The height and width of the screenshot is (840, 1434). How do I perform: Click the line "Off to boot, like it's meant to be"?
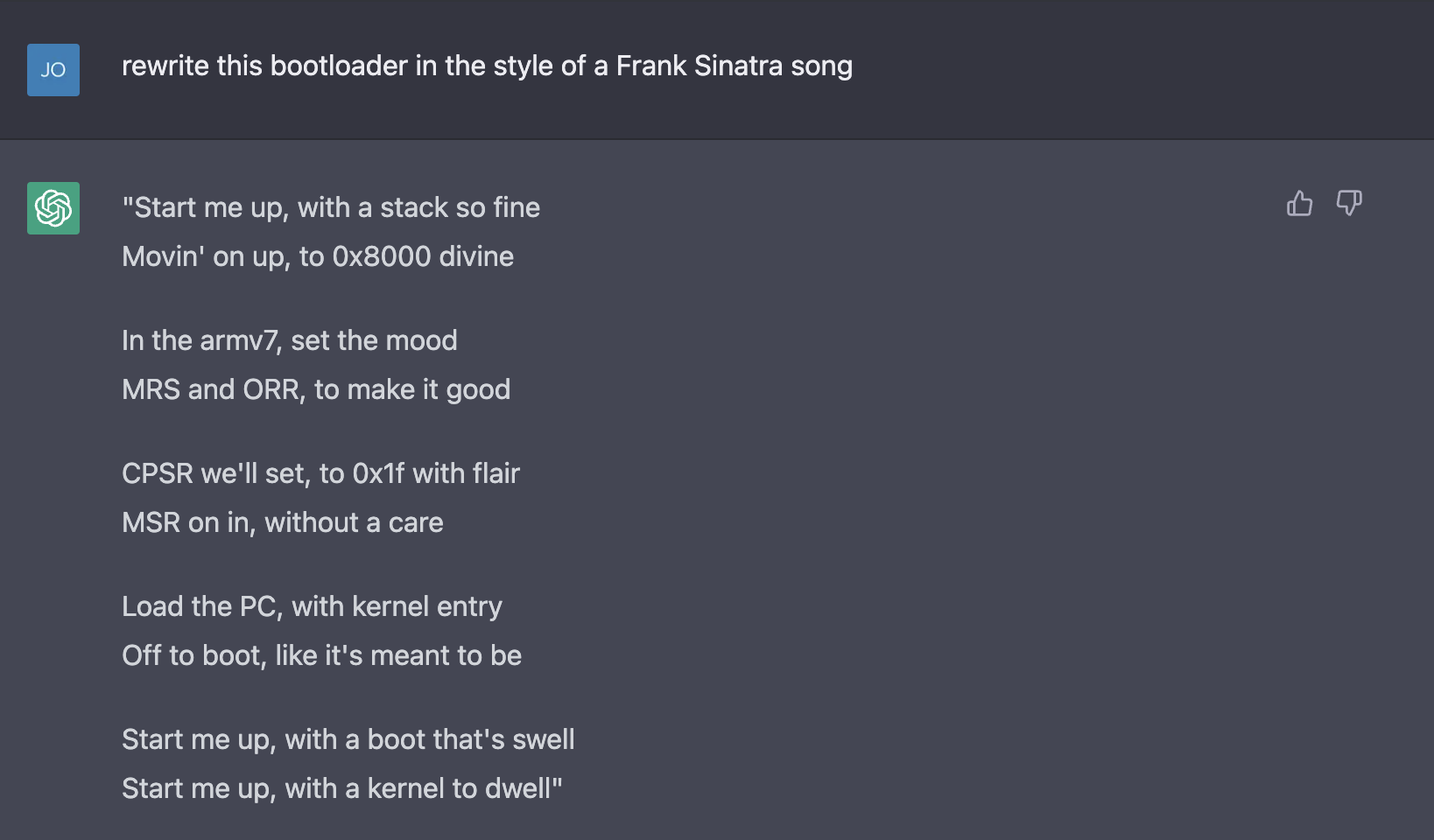click(x=321, y=656)
